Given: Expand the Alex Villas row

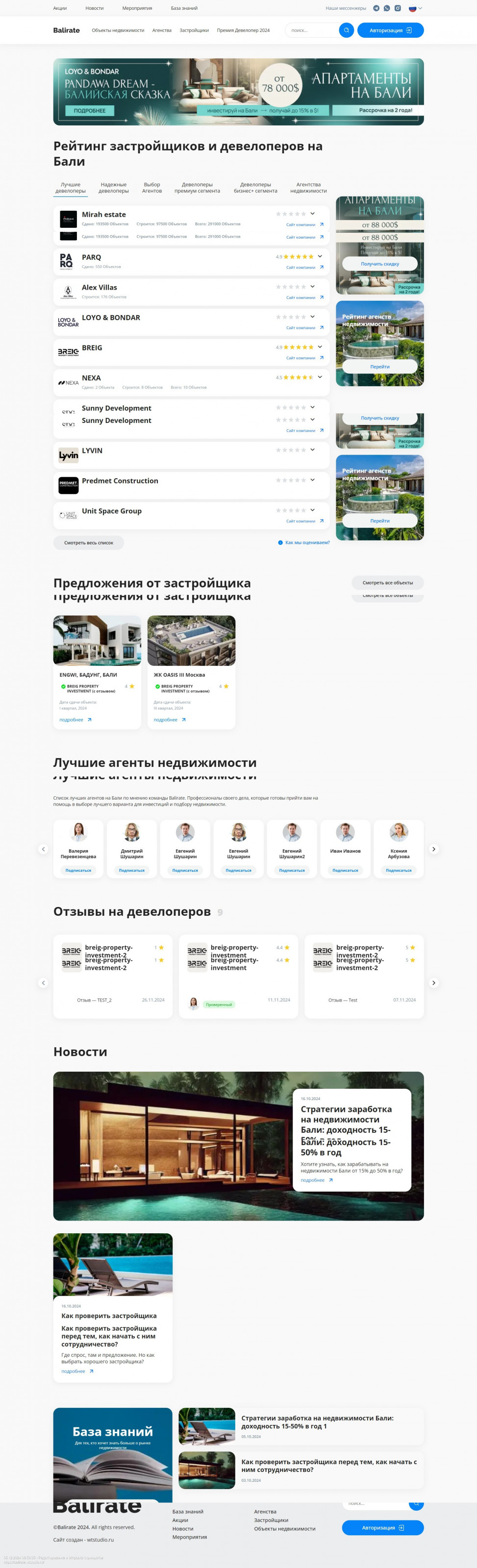Looking at the screenshot, I should pos(312,286).
